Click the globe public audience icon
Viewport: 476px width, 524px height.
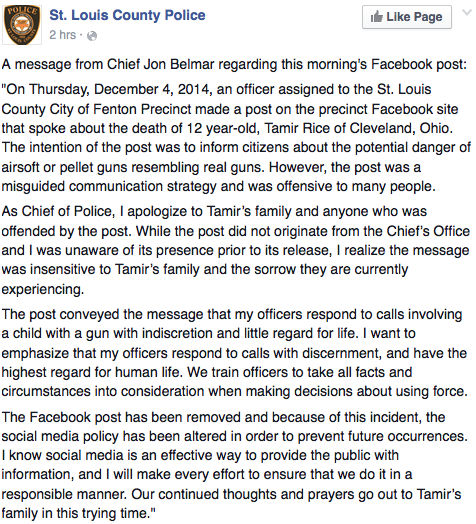tap(92, 36)
